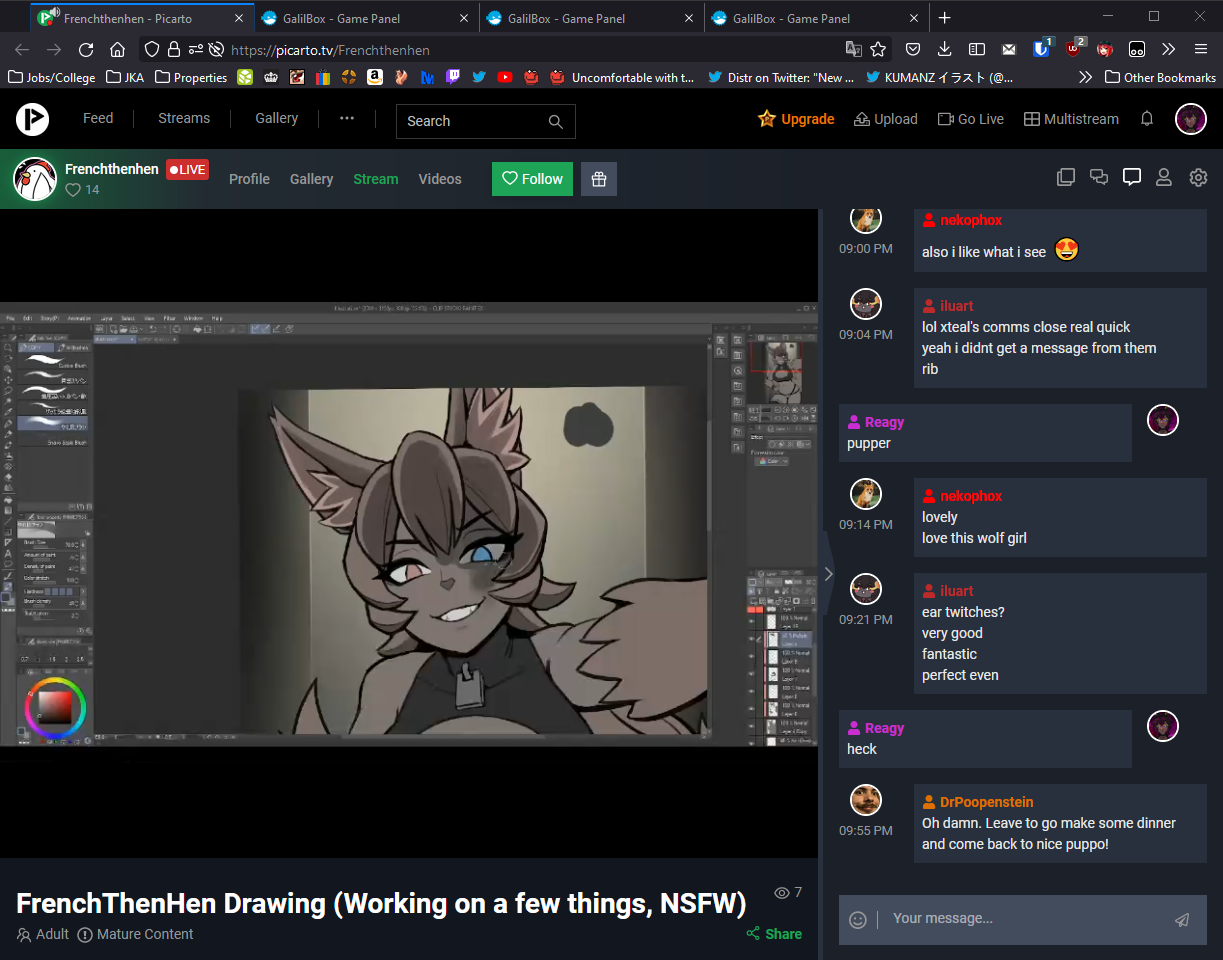This screenshot has height=960, width=1223.
Task: Click the Picarto logo in the header
Action: pyautogui.click(x=32, y=120)
